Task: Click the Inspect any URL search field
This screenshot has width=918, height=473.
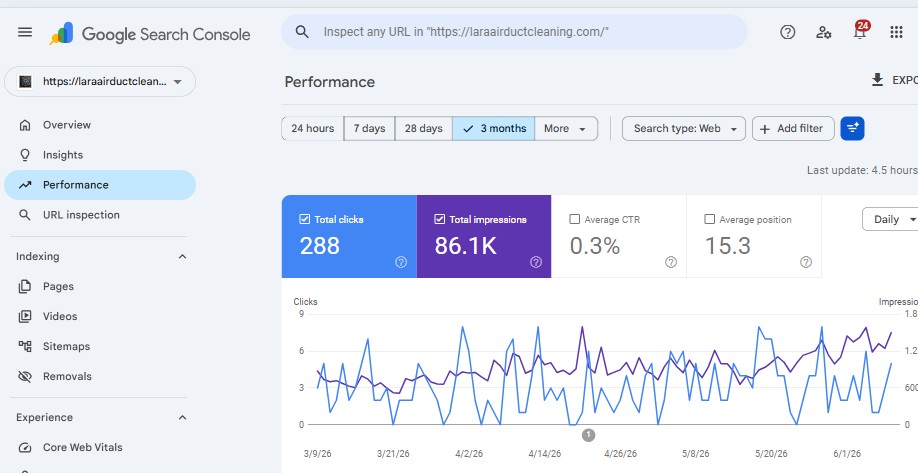Action: 514,32
